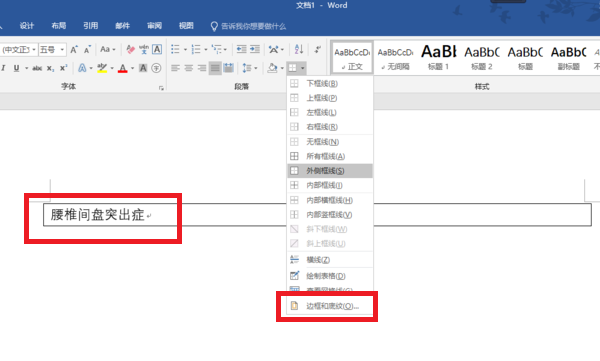
Task: Toggle Distributed alignment button
Action: (228, 68)
